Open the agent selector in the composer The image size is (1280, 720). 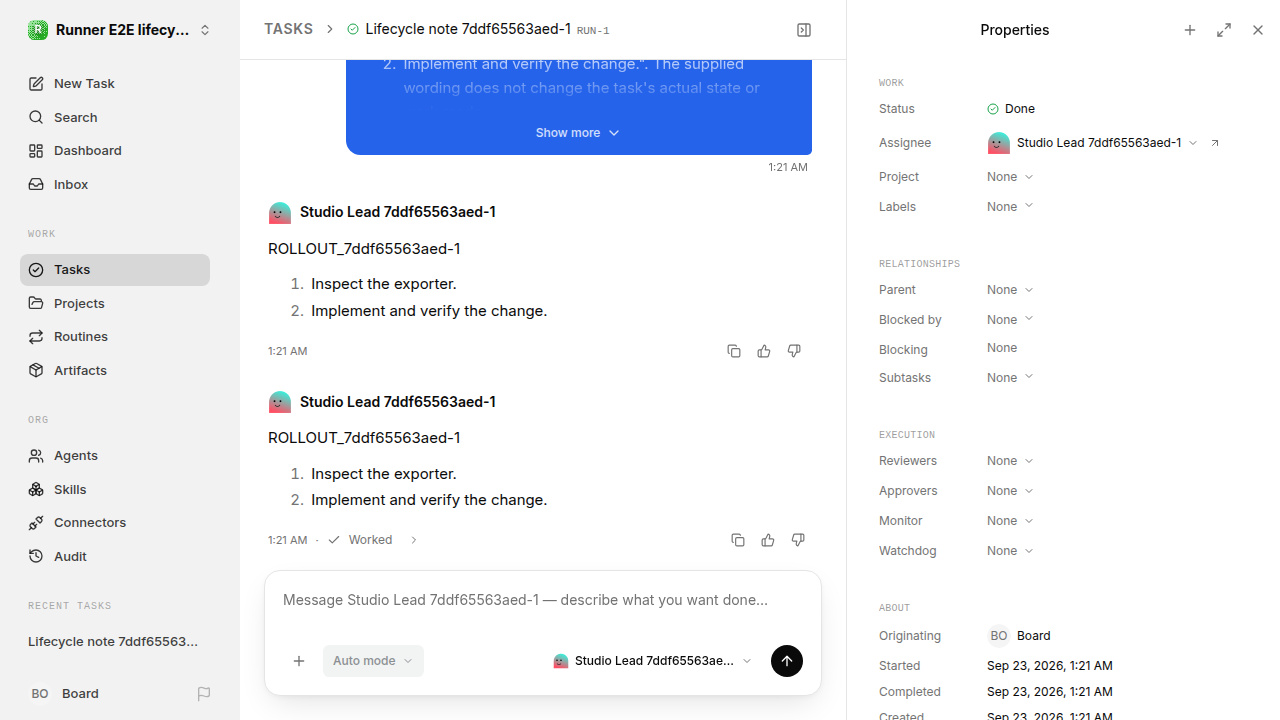click(x=652, y=661)
